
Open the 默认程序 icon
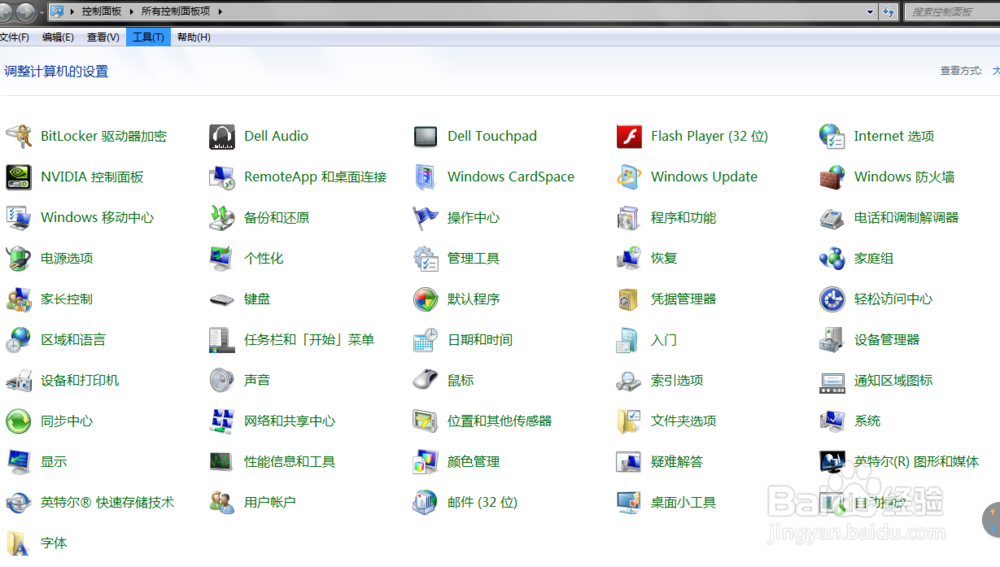pyautogui.click(x=425, y=299)
